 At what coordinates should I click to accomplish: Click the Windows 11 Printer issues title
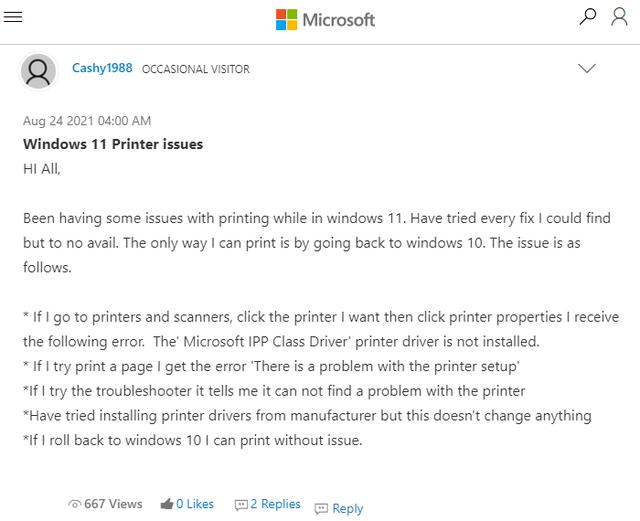[113, 144]
